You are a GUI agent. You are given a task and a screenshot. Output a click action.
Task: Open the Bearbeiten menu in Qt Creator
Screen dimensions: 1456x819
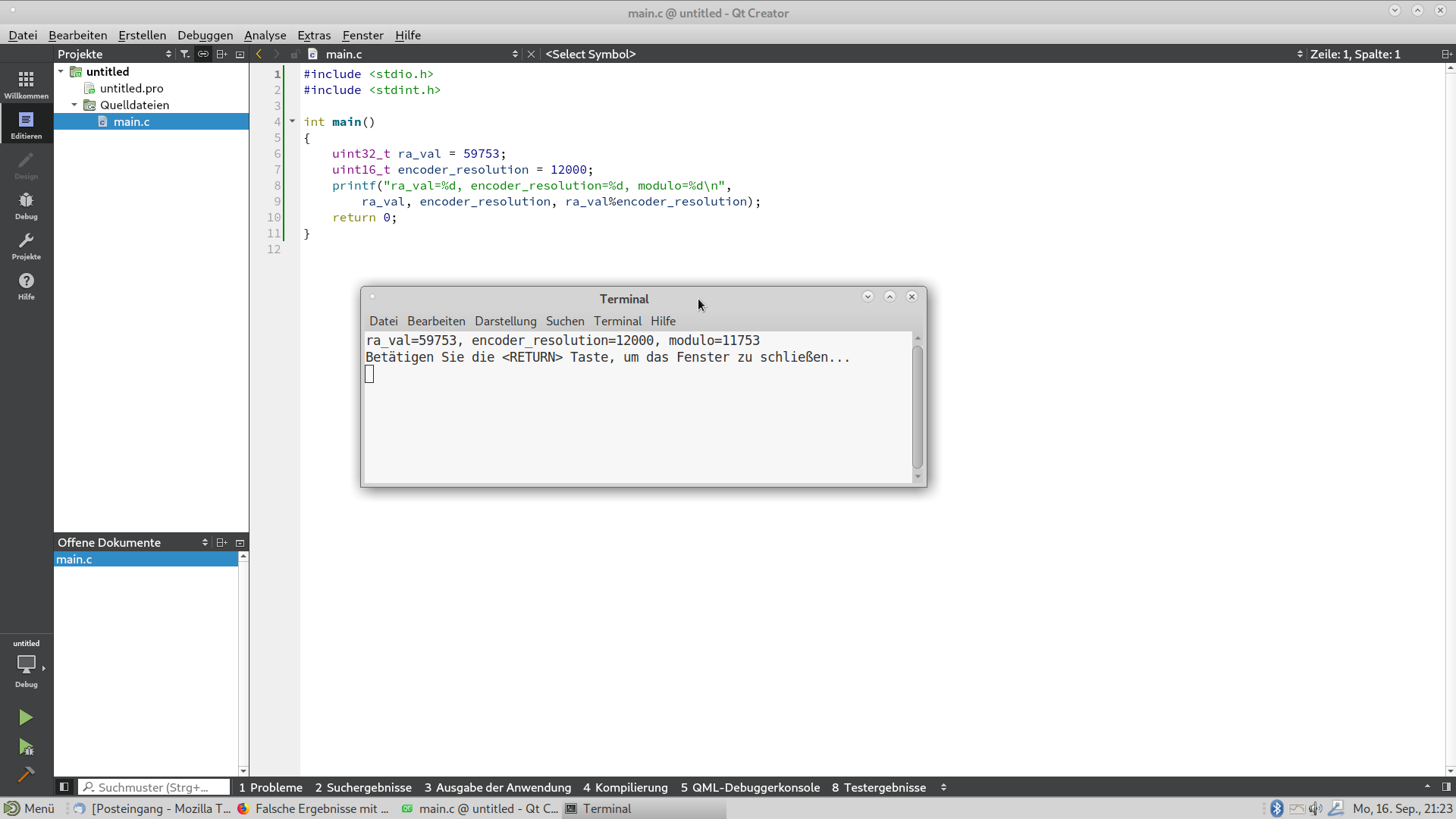[x=78, y=35]
